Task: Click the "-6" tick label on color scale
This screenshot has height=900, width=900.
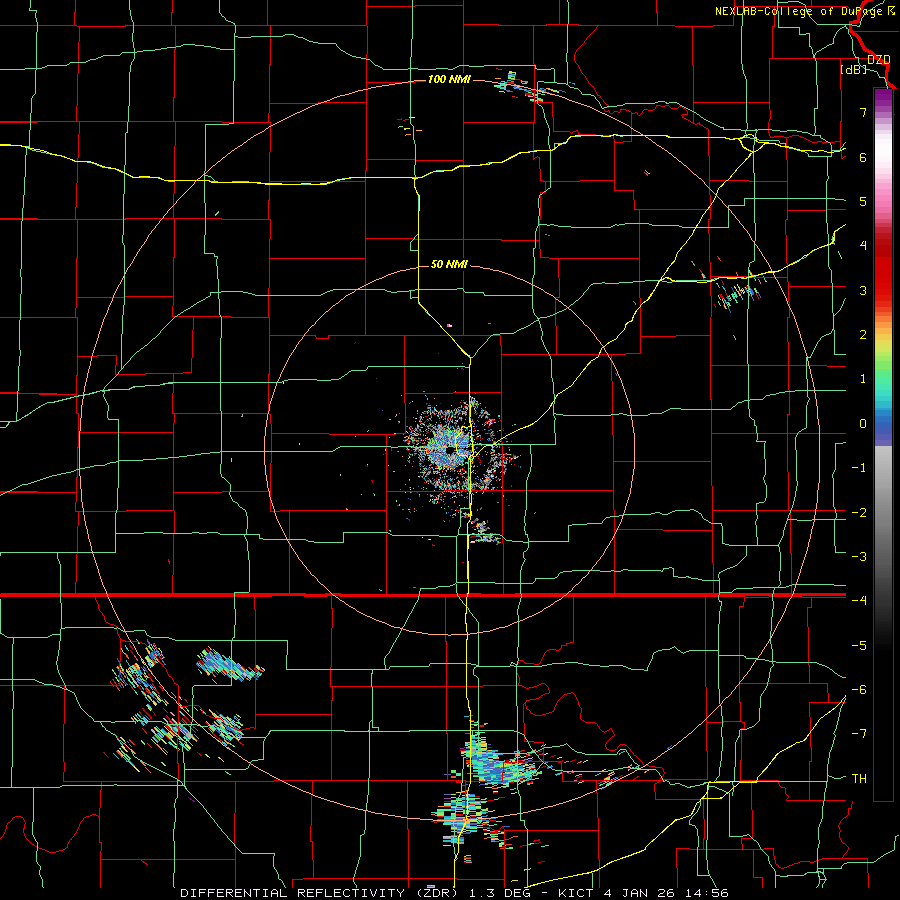Action: (x=859, y=690)
